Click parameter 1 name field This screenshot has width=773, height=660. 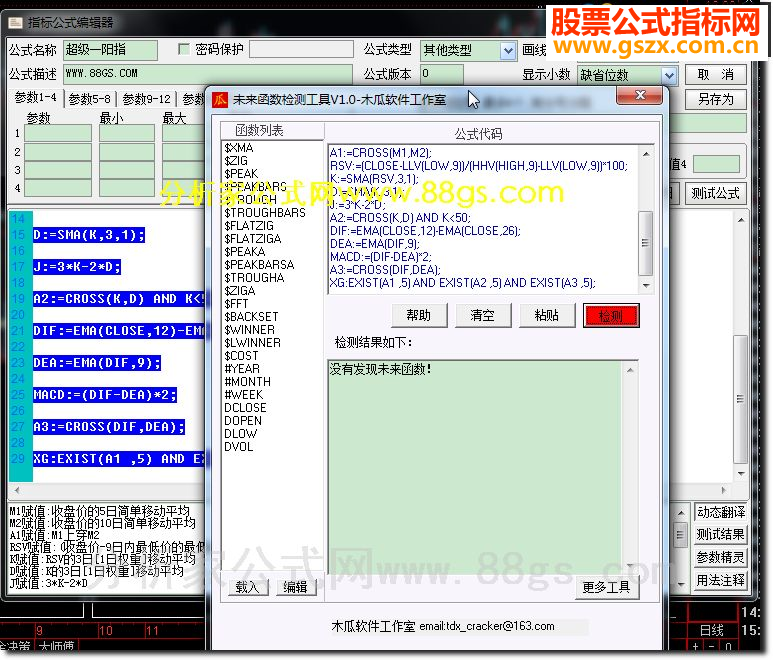pos(58,134)
